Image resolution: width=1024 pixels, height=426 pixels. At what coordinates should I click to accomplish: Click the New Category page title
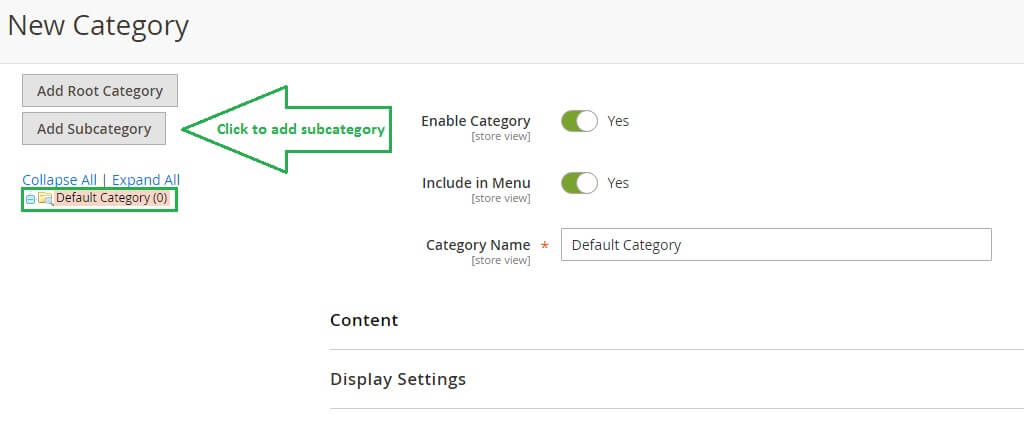click(98, 26)
